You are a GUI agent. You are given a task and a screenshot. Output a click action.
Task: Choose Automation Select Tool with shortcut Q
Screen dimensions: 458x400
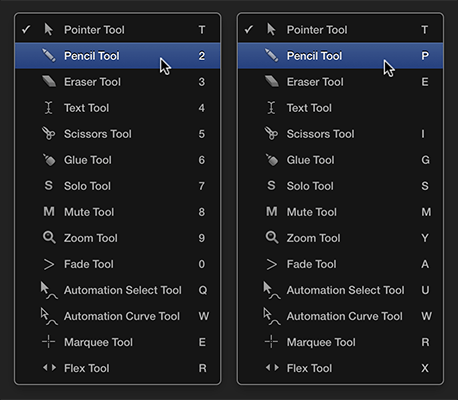(x=118, y=290)
